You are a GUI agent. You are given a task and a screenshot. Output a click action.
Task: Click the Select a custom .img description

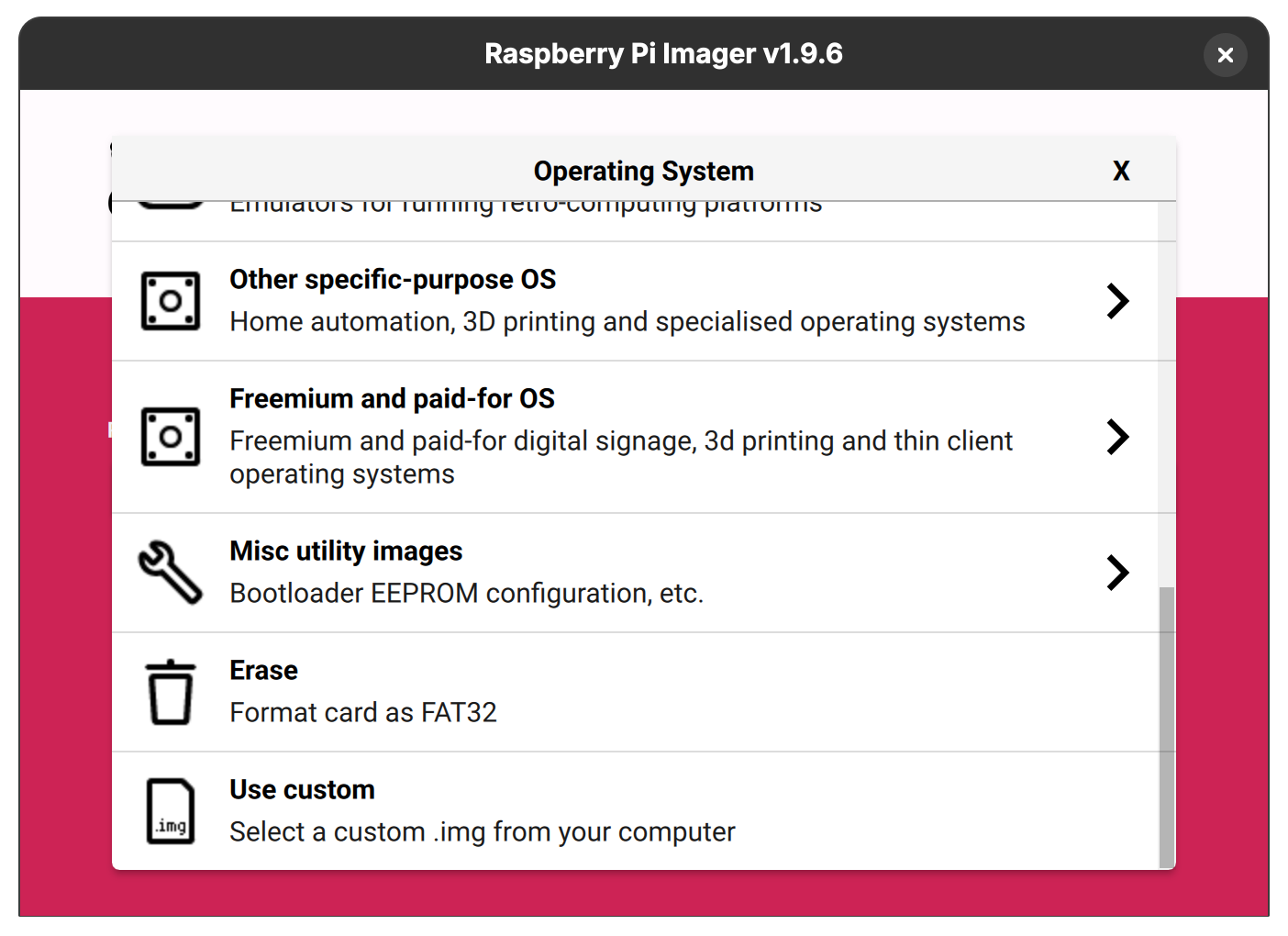pos(483,832)
